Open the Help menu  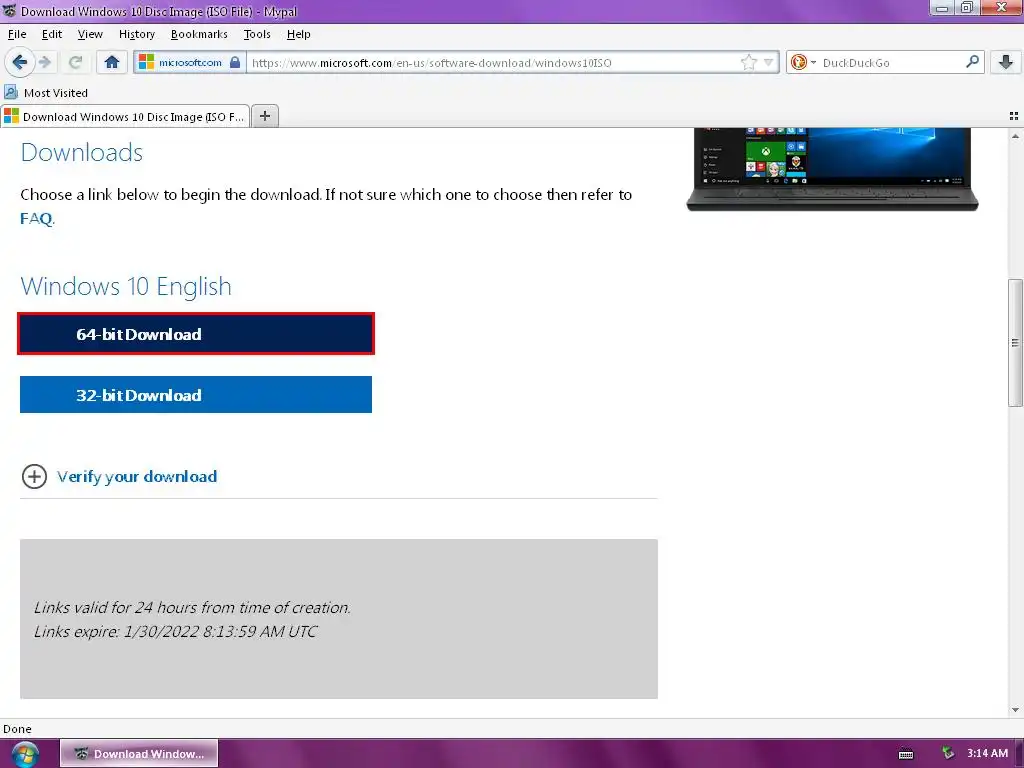[x=298, y=34]
